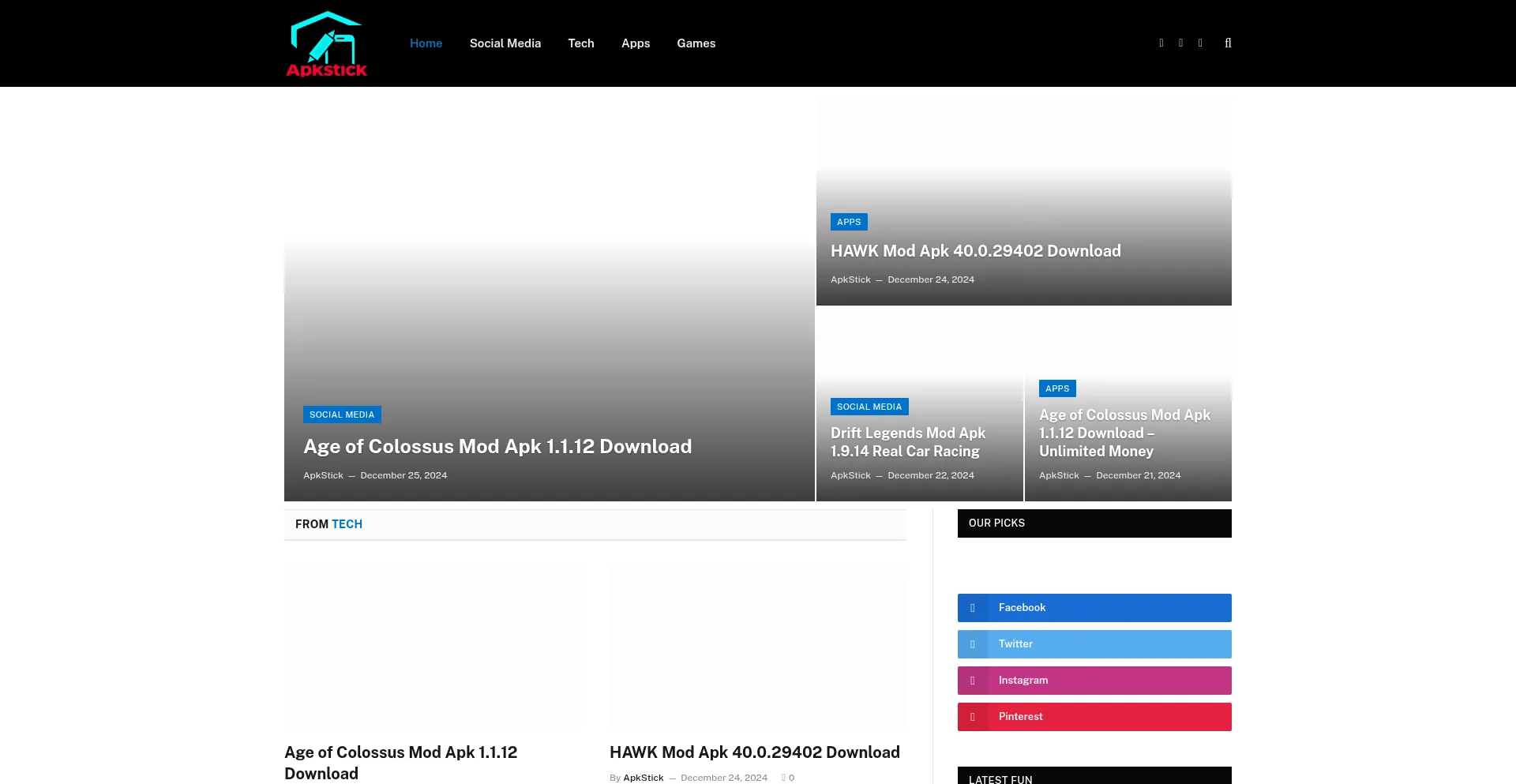Click ApkStick author on featured HAWK card
The image size is (1516, 784).
850,279
